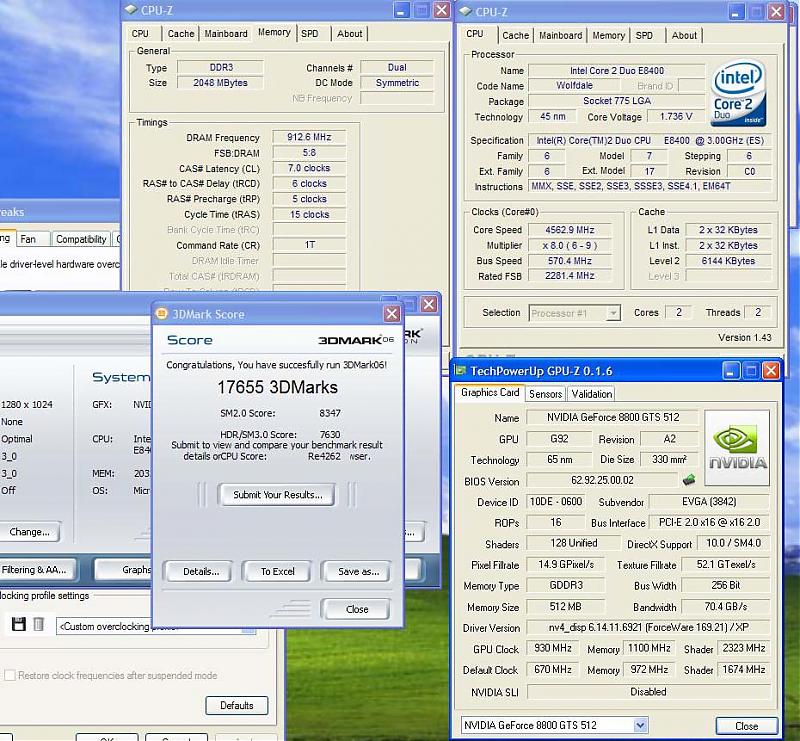Click the Change... button in 3DMark06 settings
Image resolution: width=800 pixels, height=741 pixels.
coord(30,532)
